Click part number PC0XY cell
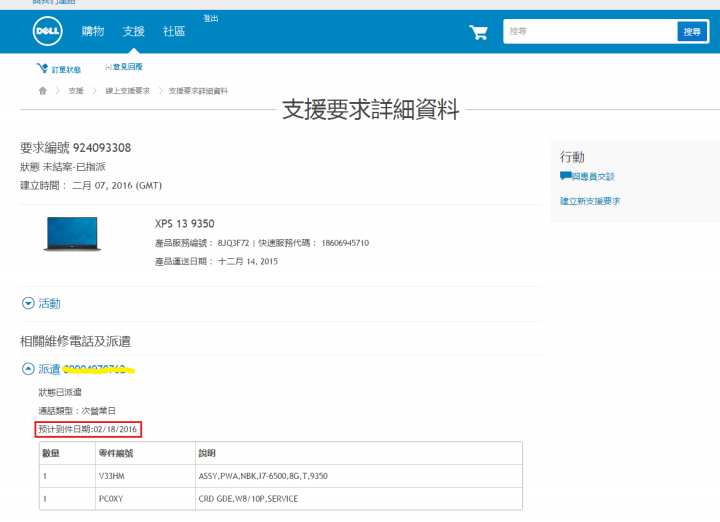 tap(146, 499)
